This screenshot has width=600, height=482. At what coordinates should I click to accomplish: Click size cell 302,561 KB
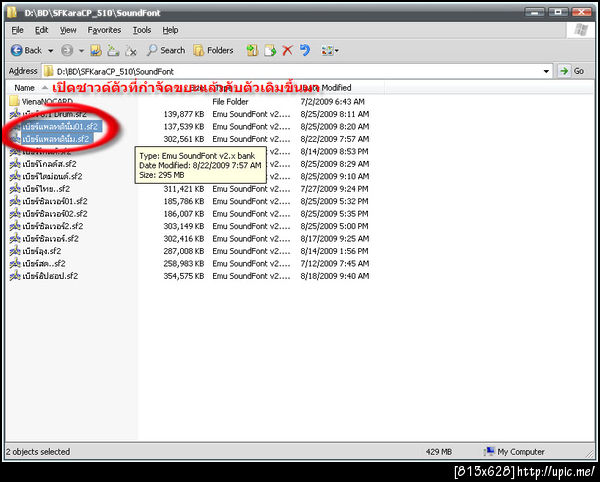tap(184, 139)
